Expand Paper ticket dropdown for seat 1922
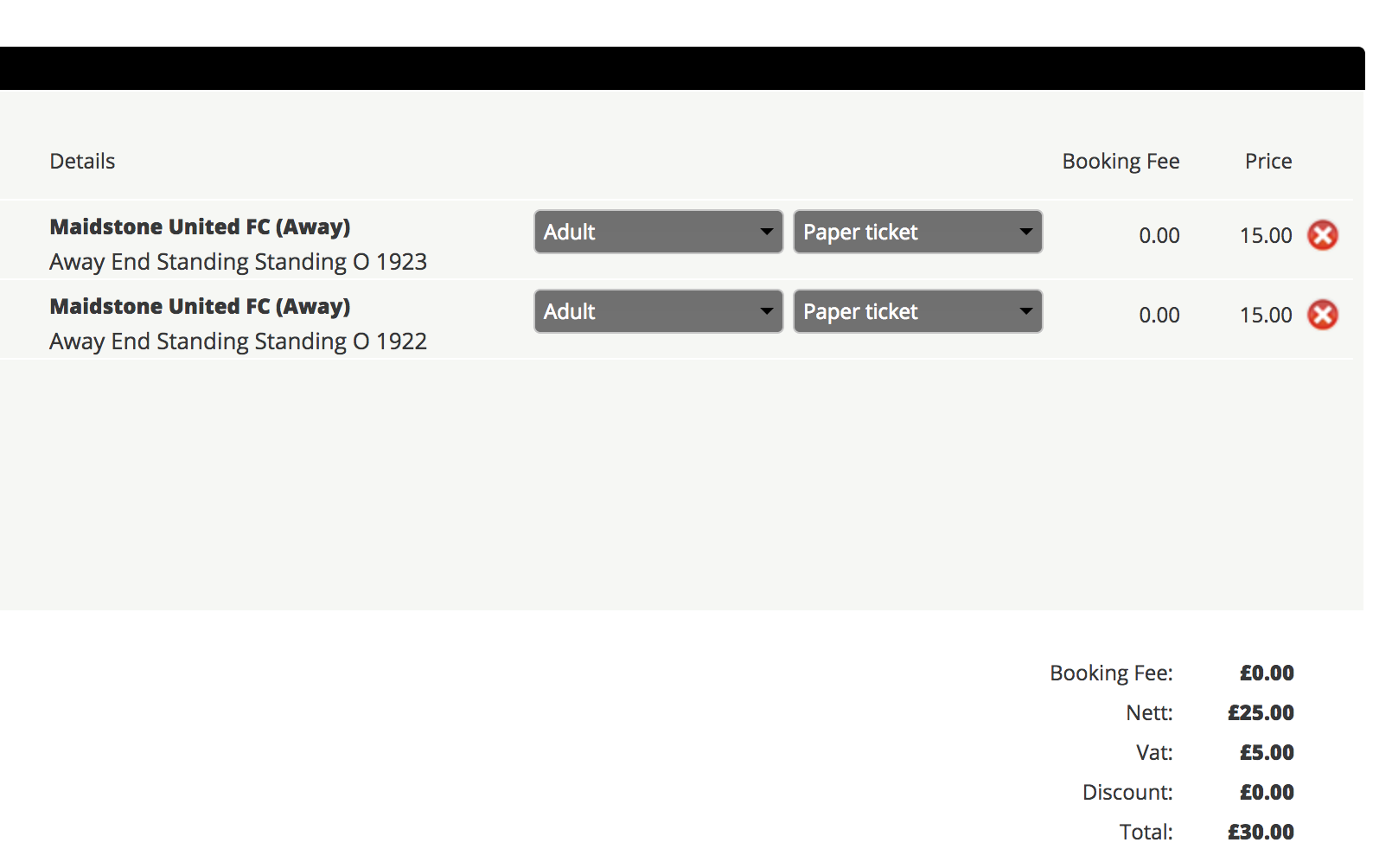Screen dimensions: 1392x868 (917, 311)
